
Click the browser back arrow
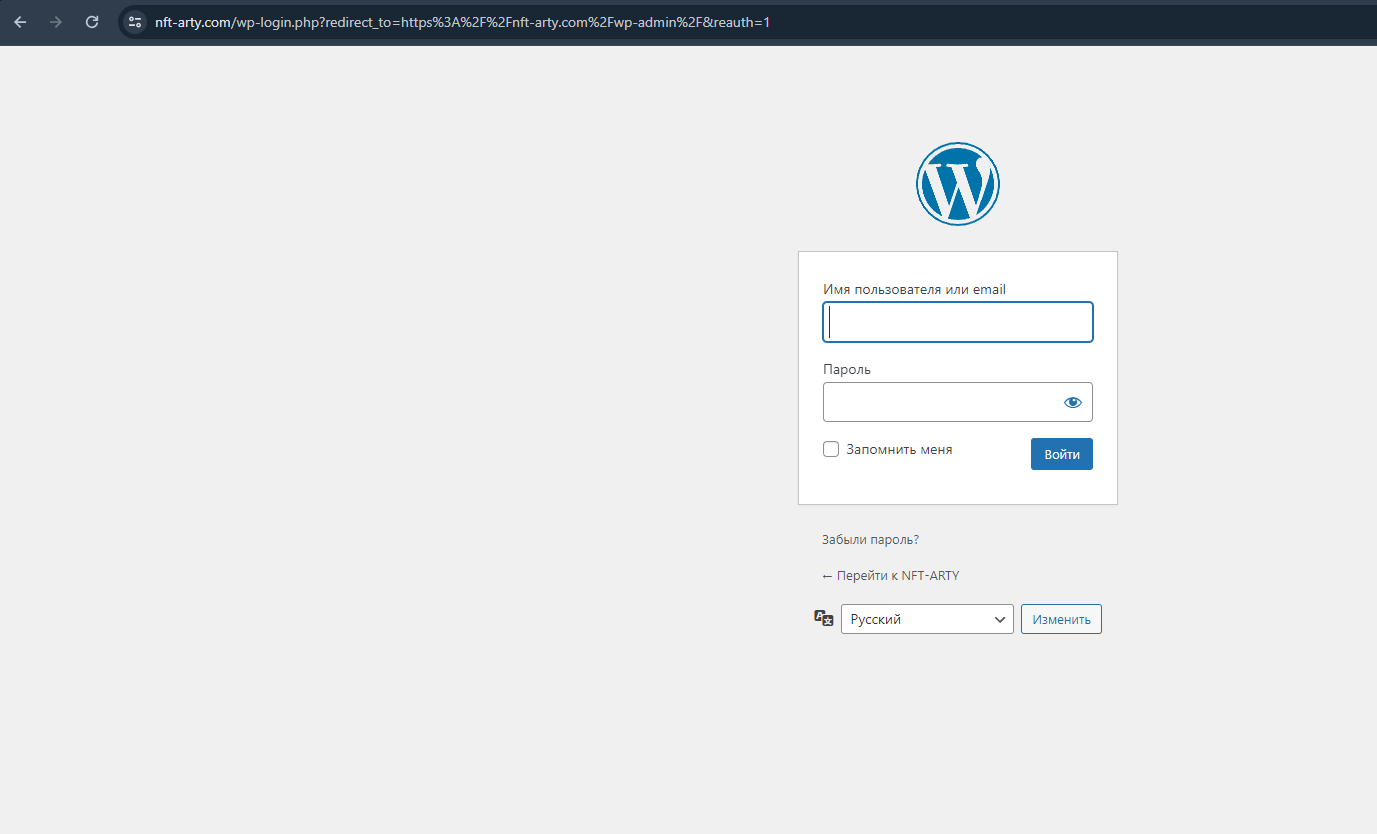20,22
